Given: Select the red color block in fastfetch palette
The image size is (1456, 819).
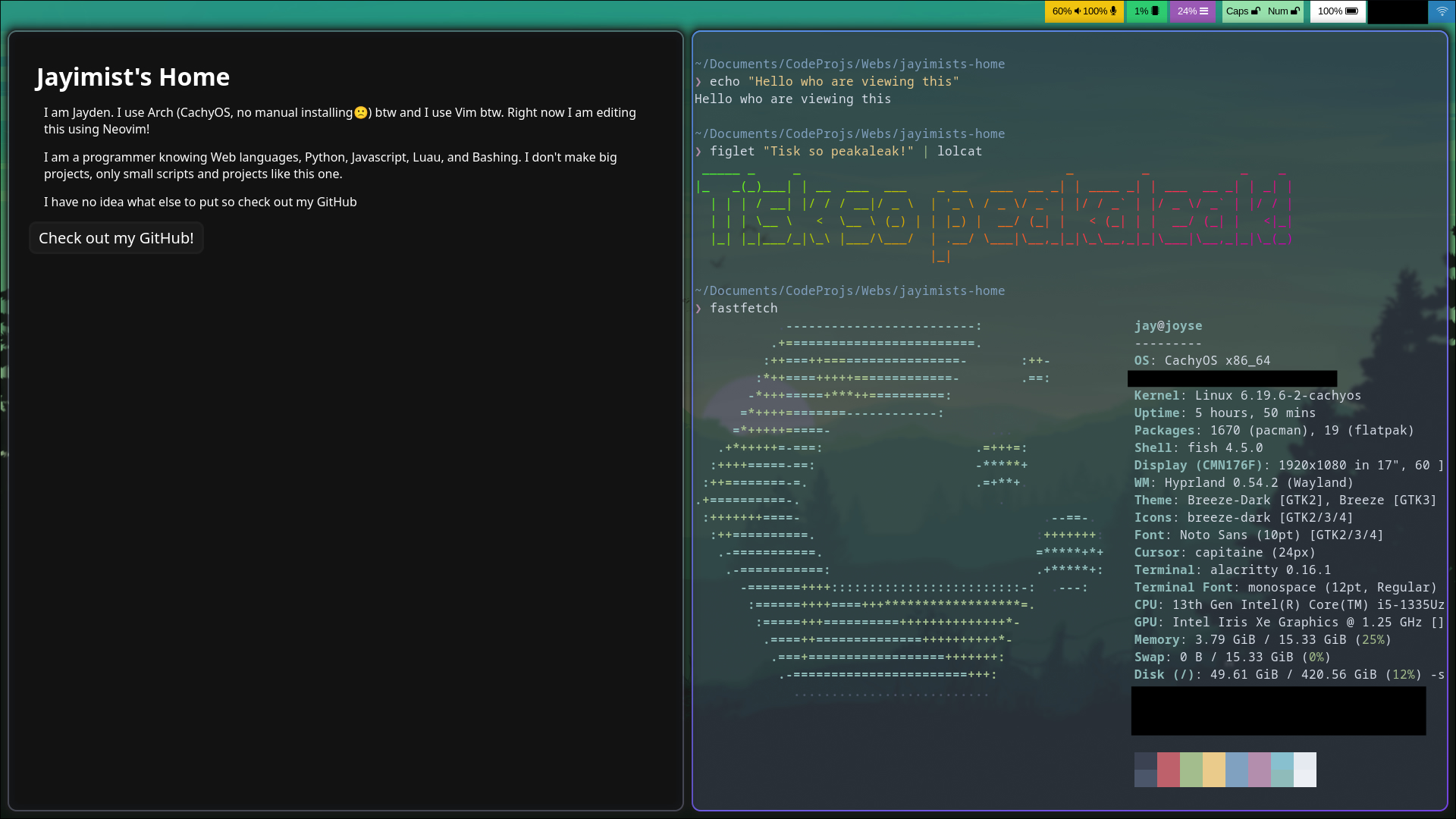Looking at the screenshot, I should [1168, 769].
